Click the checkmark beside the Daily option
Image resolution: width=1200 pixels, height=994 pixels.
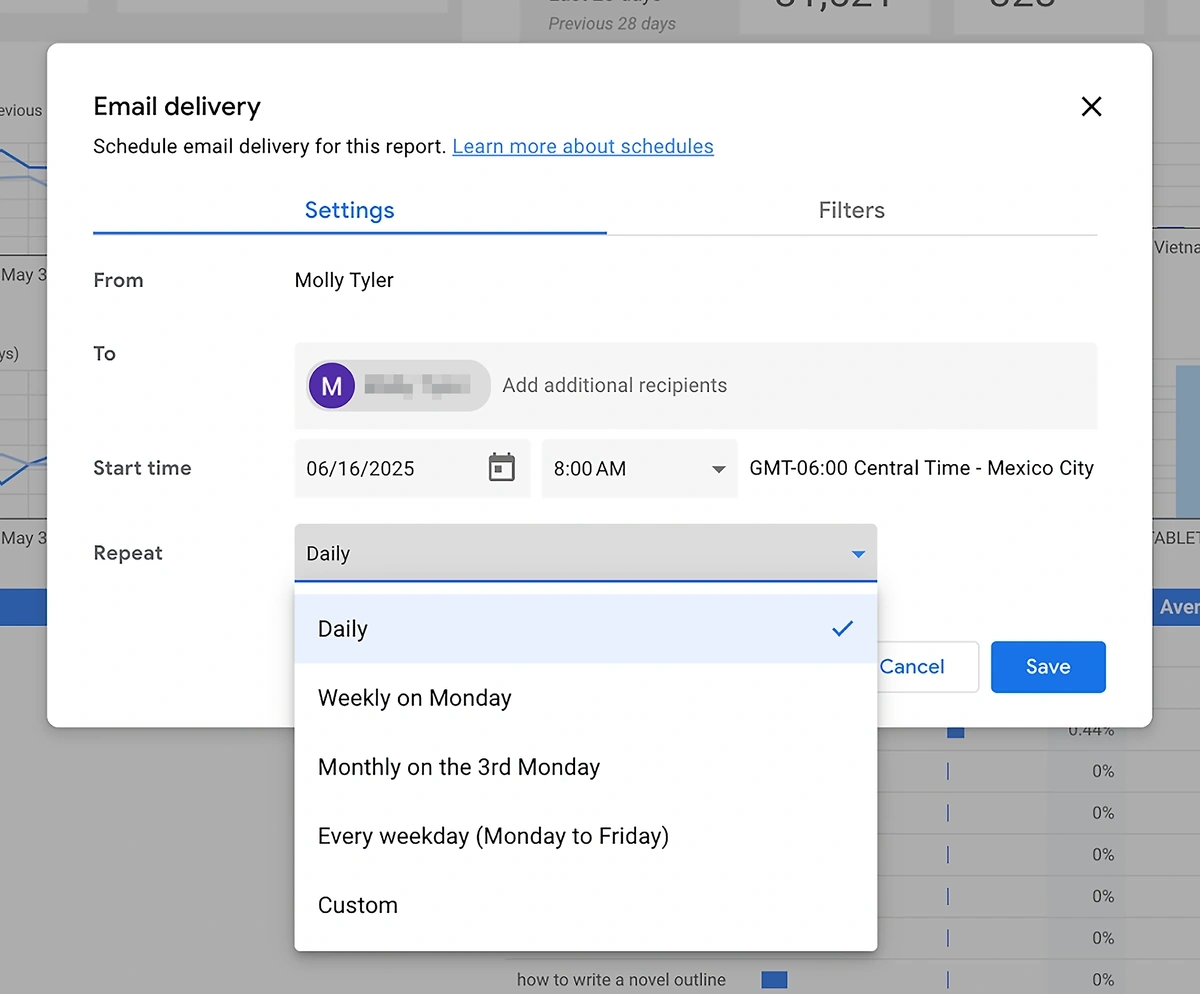point(839,629)
